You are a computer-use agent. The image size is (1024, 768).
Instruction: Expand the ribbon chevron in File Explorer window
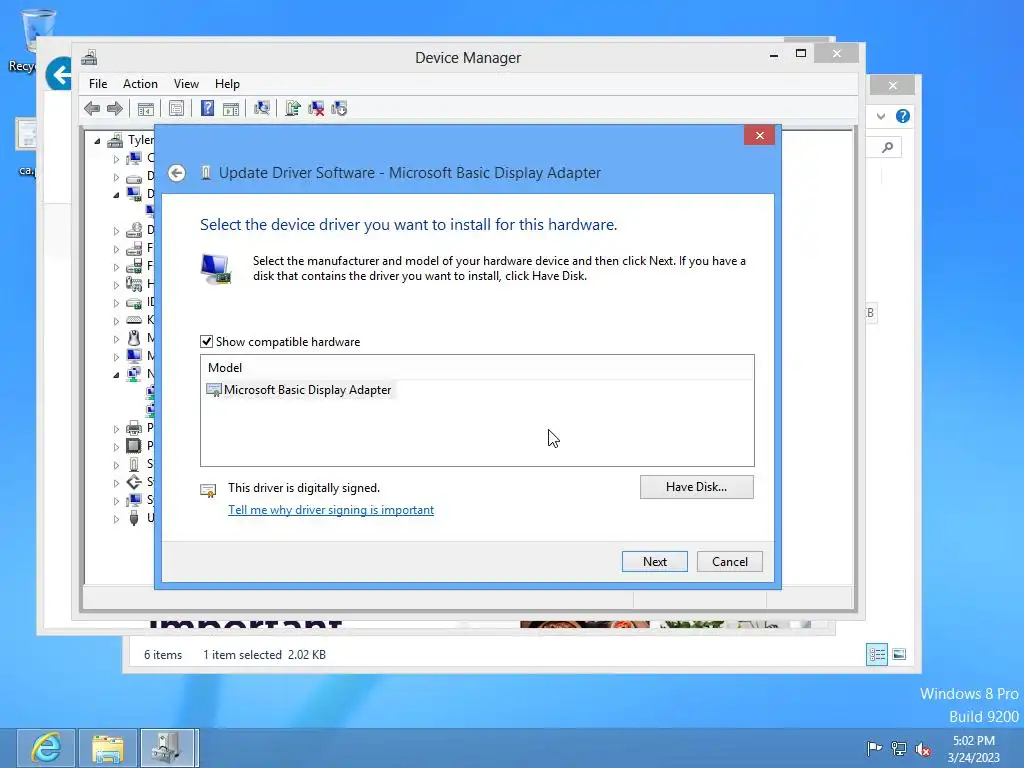point(881,116)
